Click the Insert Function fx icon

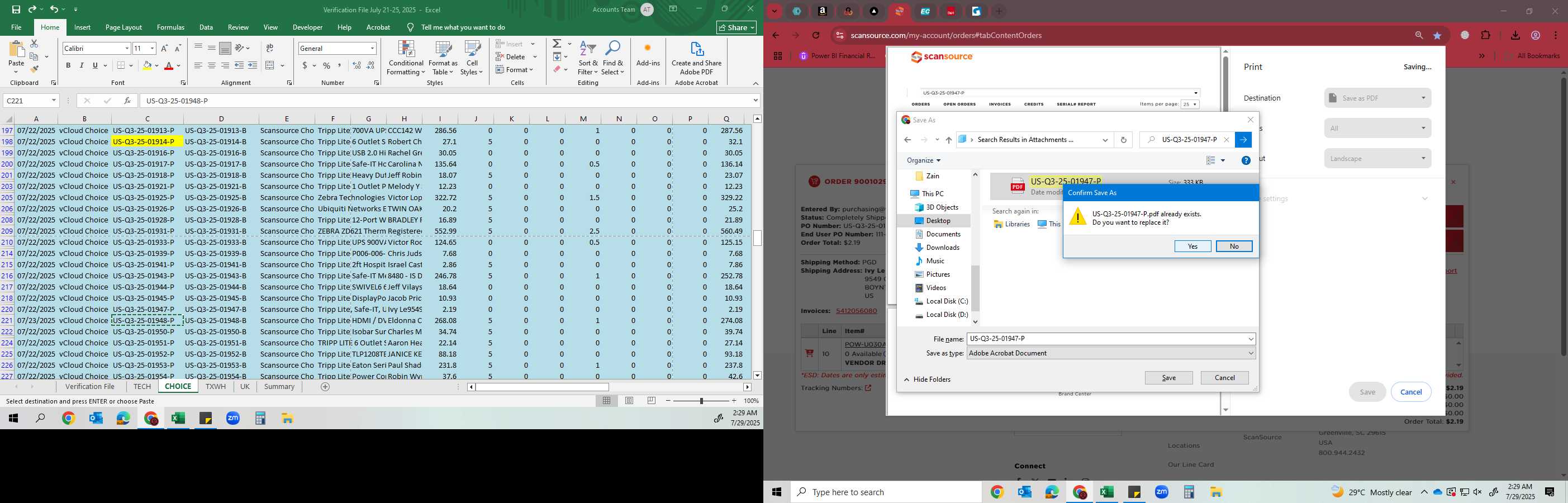point(127,101)
